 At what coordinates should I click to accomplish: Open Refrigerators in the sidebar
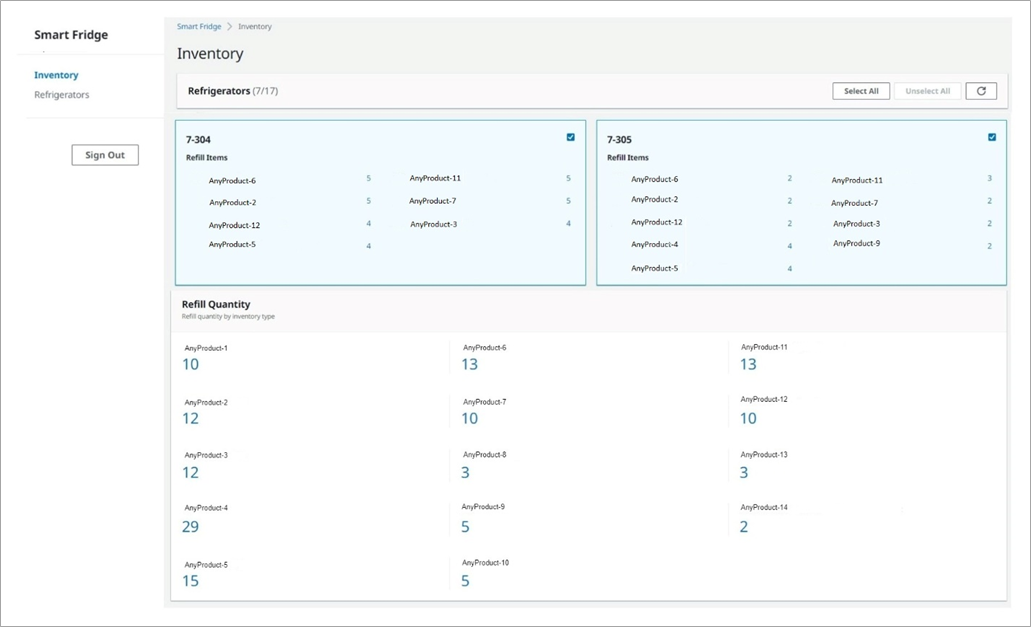point(62,95)
